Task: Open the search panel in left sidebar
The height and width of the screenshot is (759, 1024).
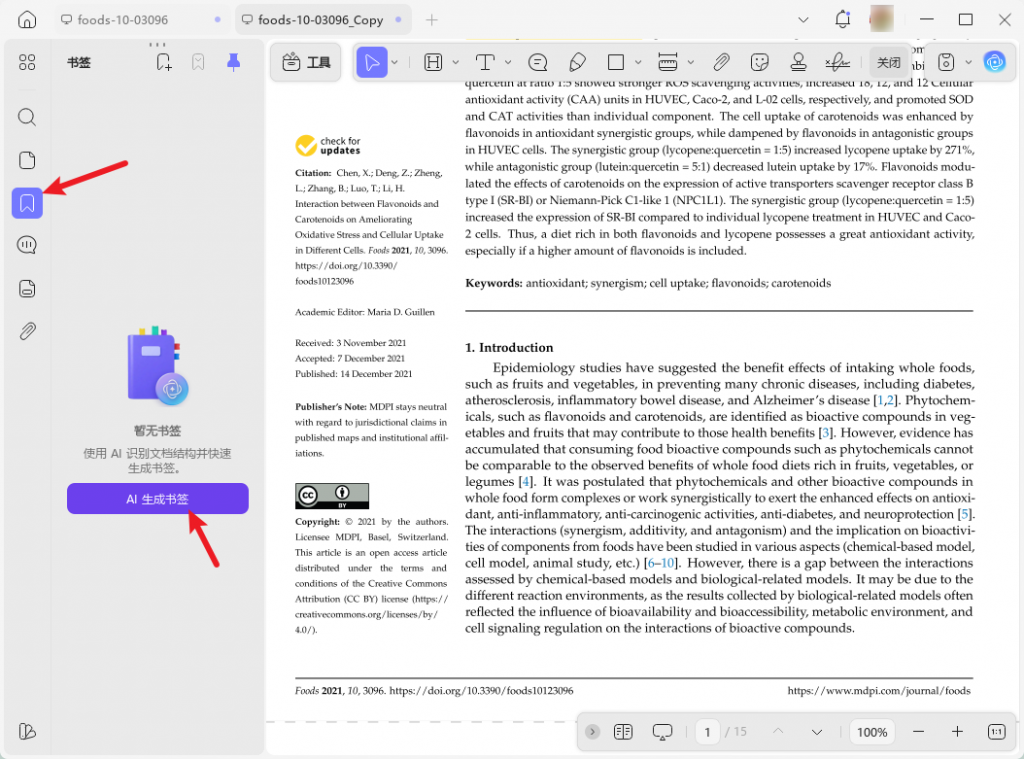Action: [x=27, y=117]
